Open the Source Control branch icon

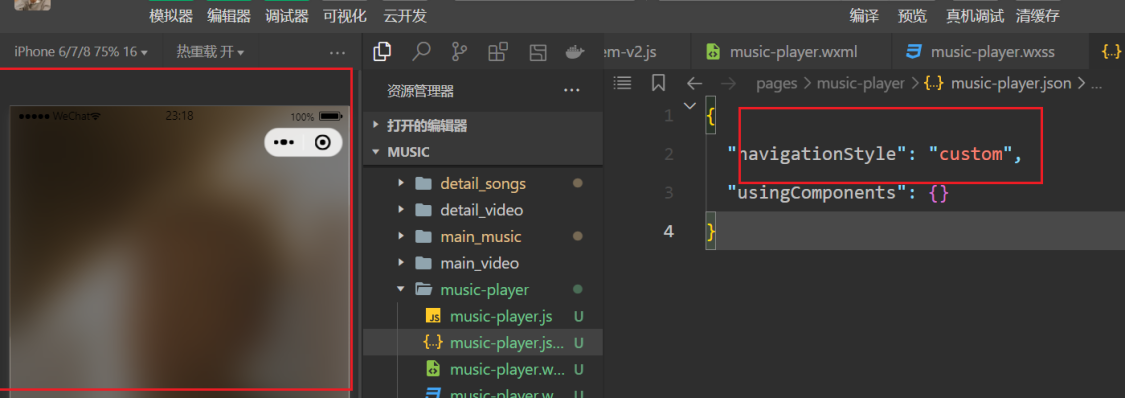pyautogui.click(x=459, y=52)
